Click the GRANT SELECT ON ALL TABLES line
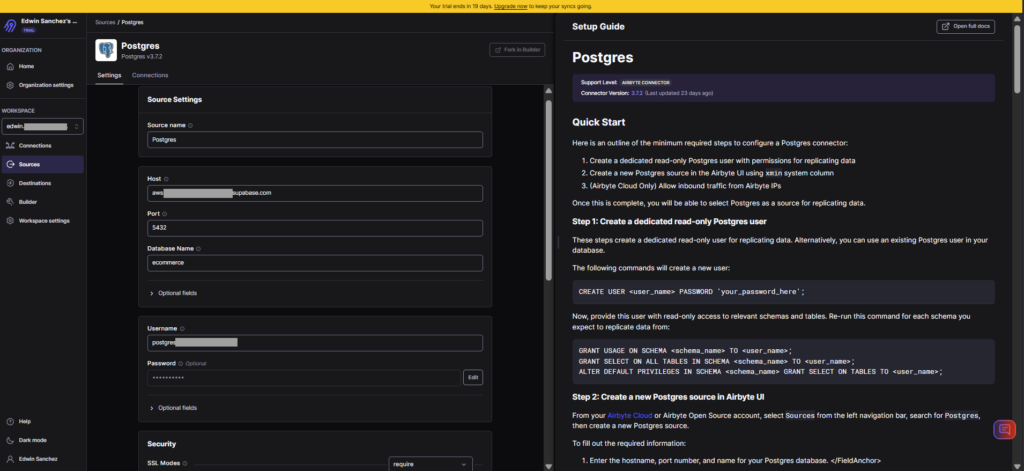Viewport: 1024px width, 471px height. pos(716,361)
